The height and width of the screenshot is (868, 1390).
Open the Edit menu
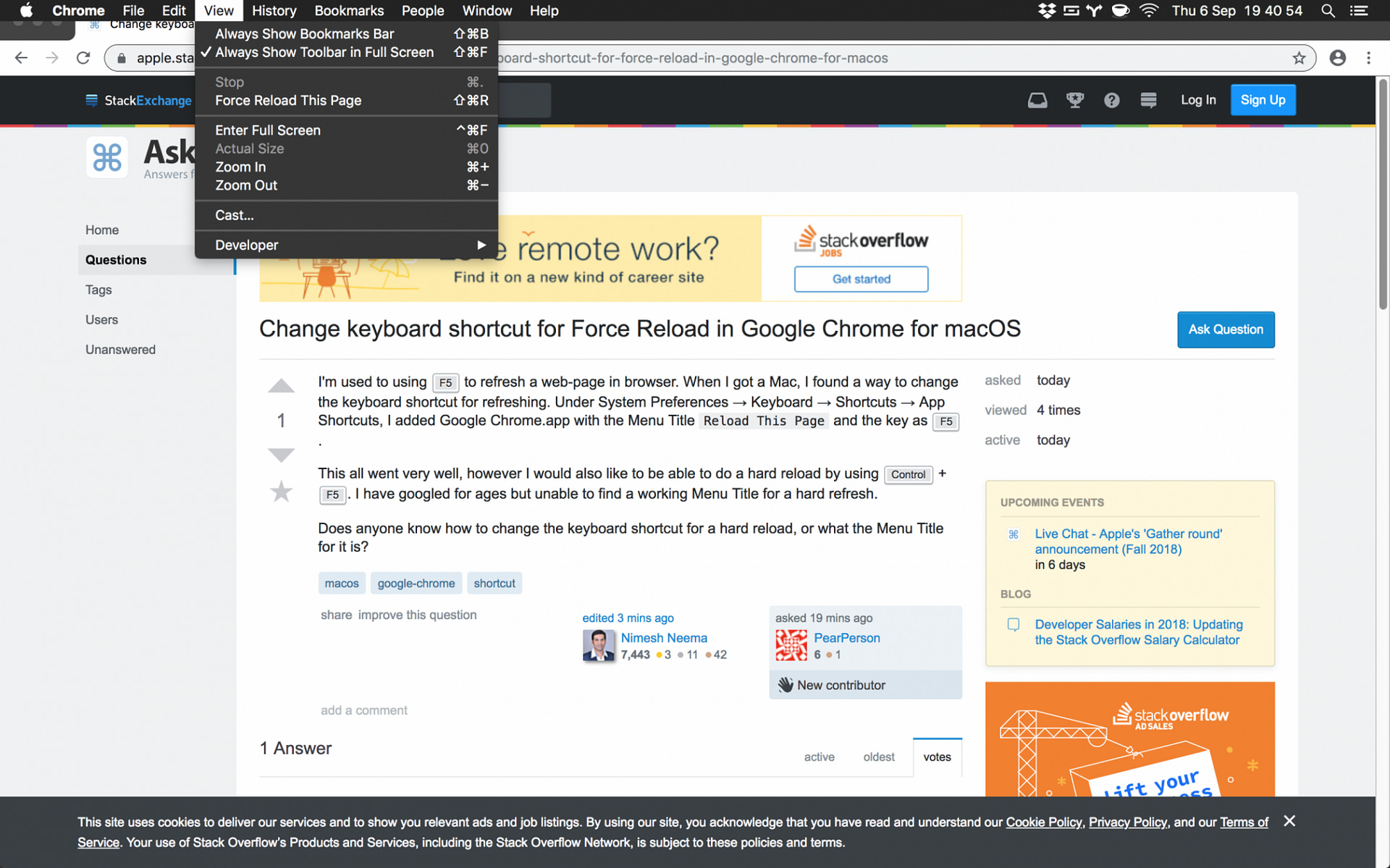pos(174,10)
